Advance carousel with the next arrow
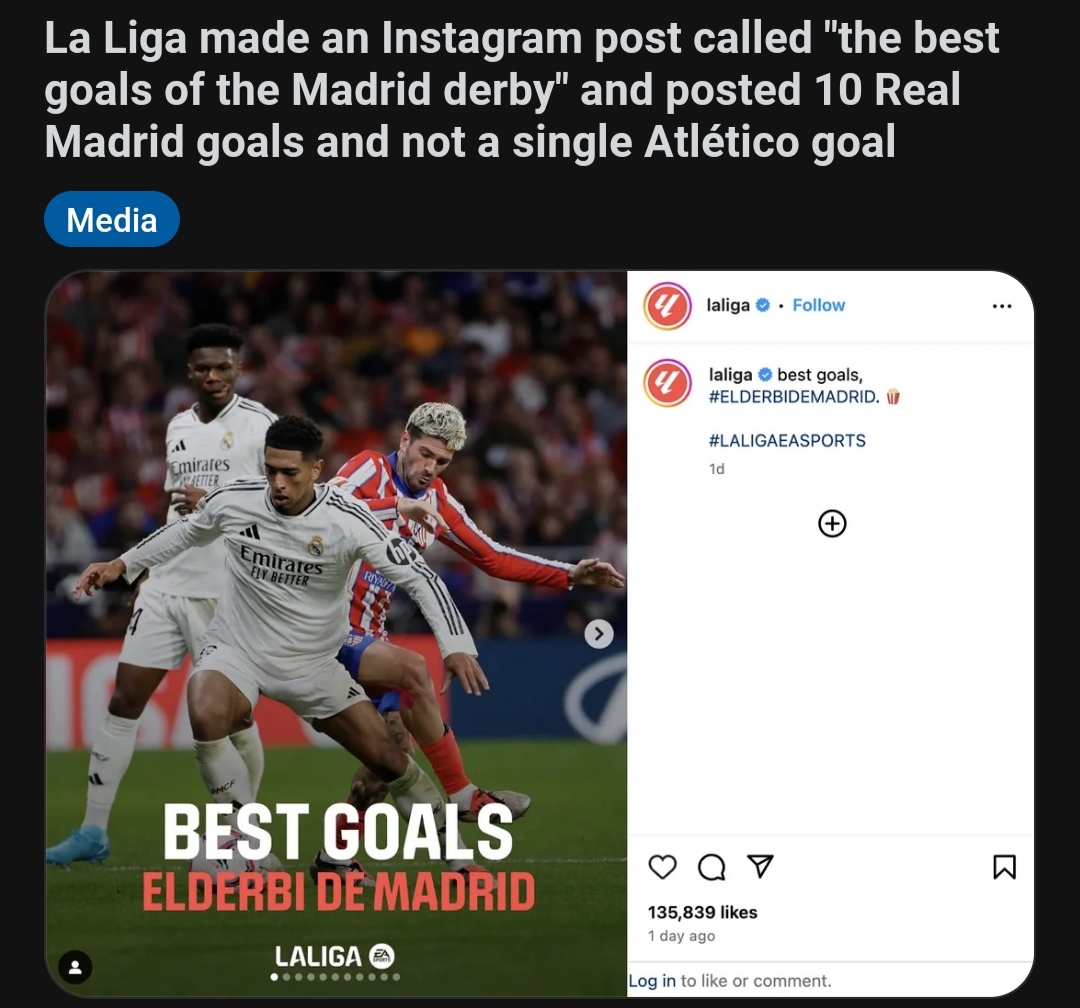The width and height of the screenshot is (1080, 1008). point(599,634)
